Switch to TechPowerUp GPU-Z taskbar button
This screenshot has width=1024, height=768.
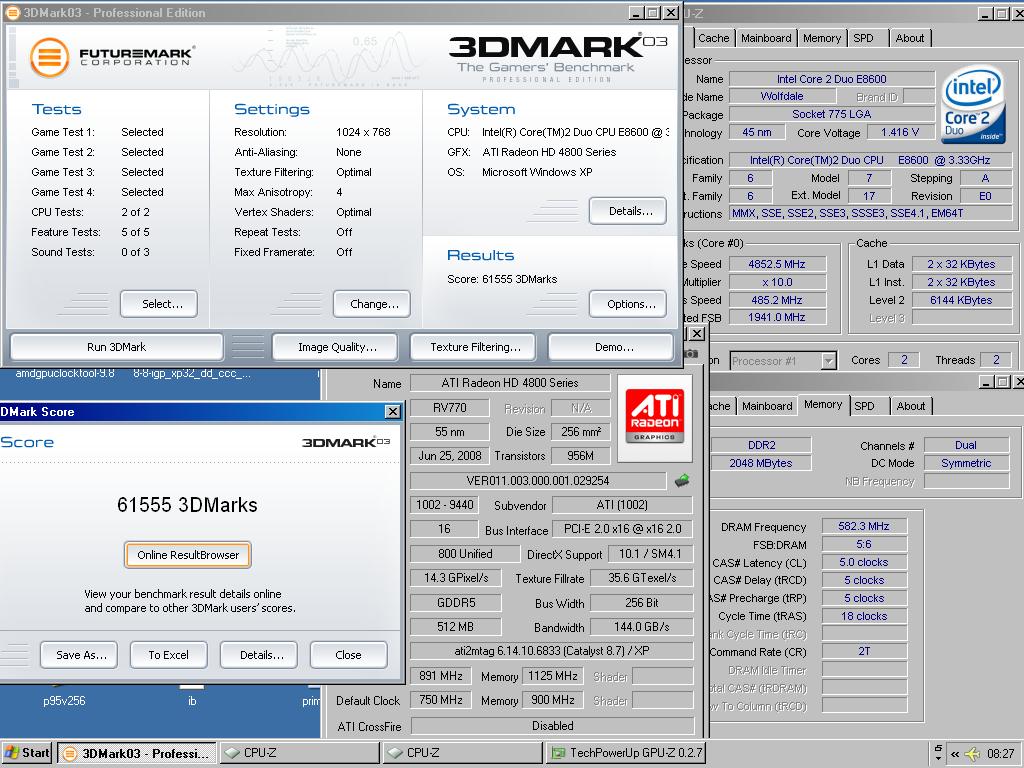tap(625, 753)
